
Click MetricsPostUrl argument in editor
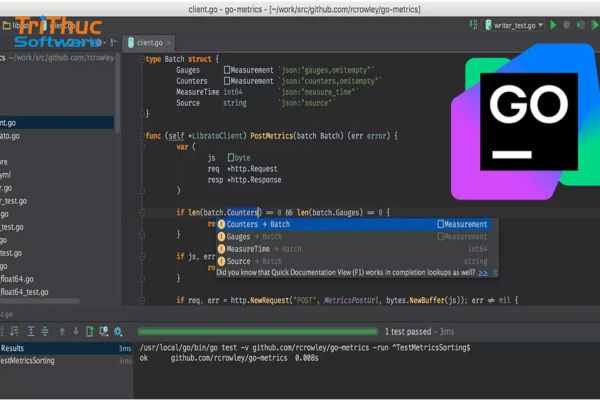coord(352,300)
